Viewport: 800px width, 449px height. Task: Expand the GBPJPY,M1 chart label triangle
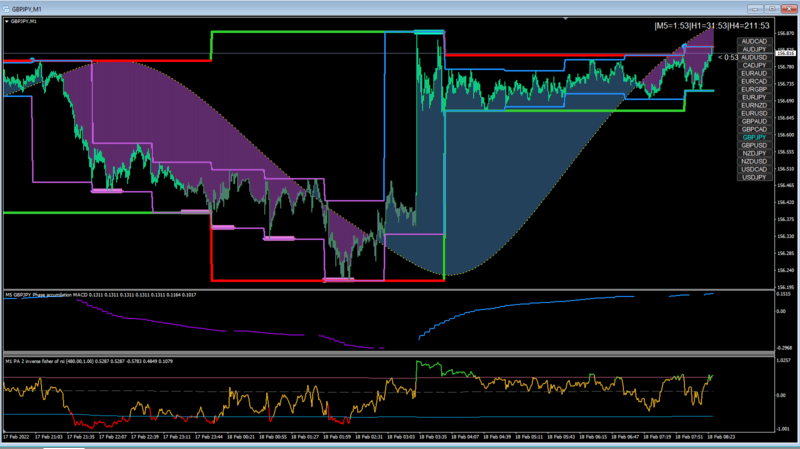click(x=7, y=21)
